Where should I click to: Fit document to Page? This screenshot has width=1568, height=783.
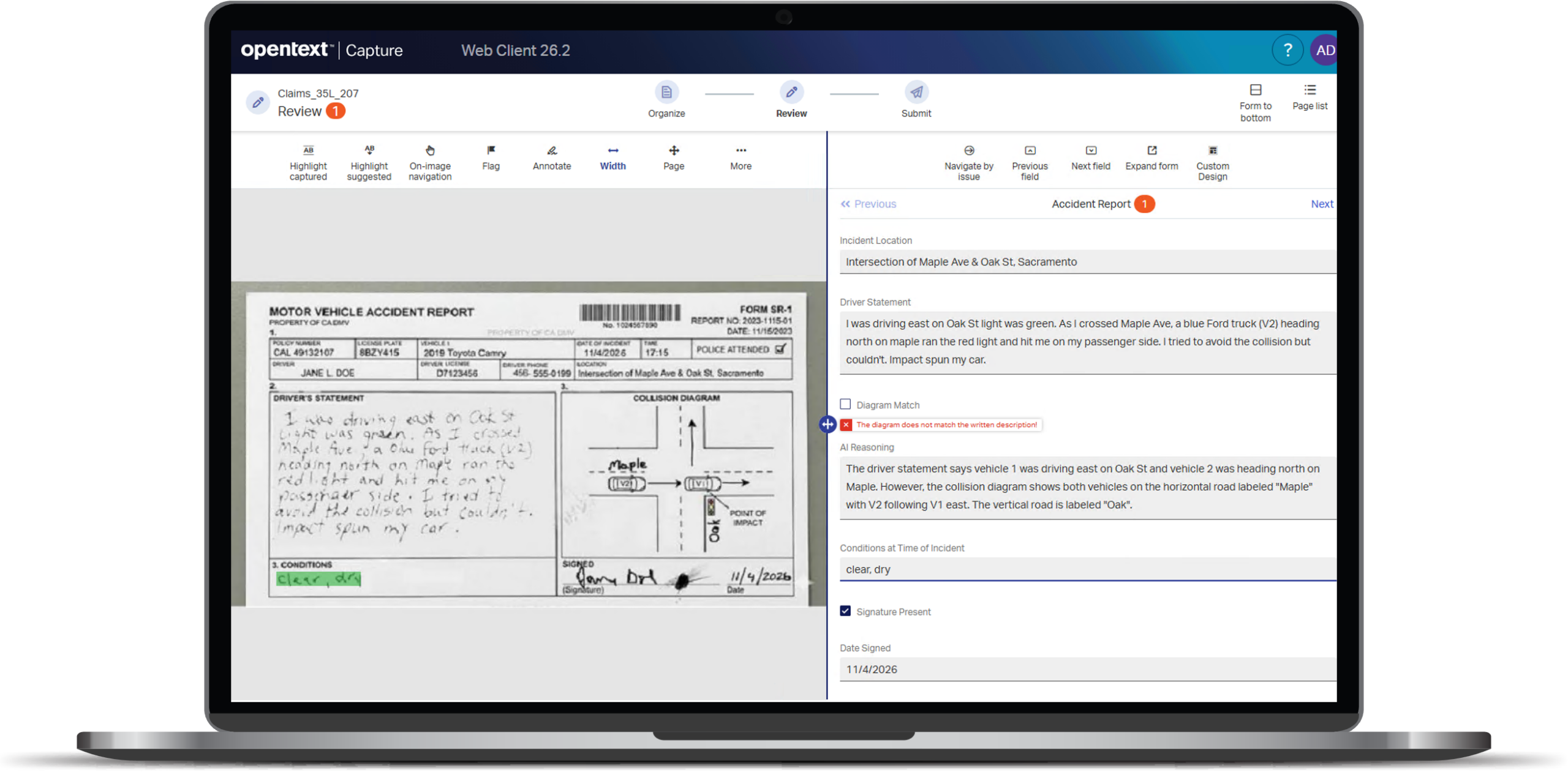673,158
